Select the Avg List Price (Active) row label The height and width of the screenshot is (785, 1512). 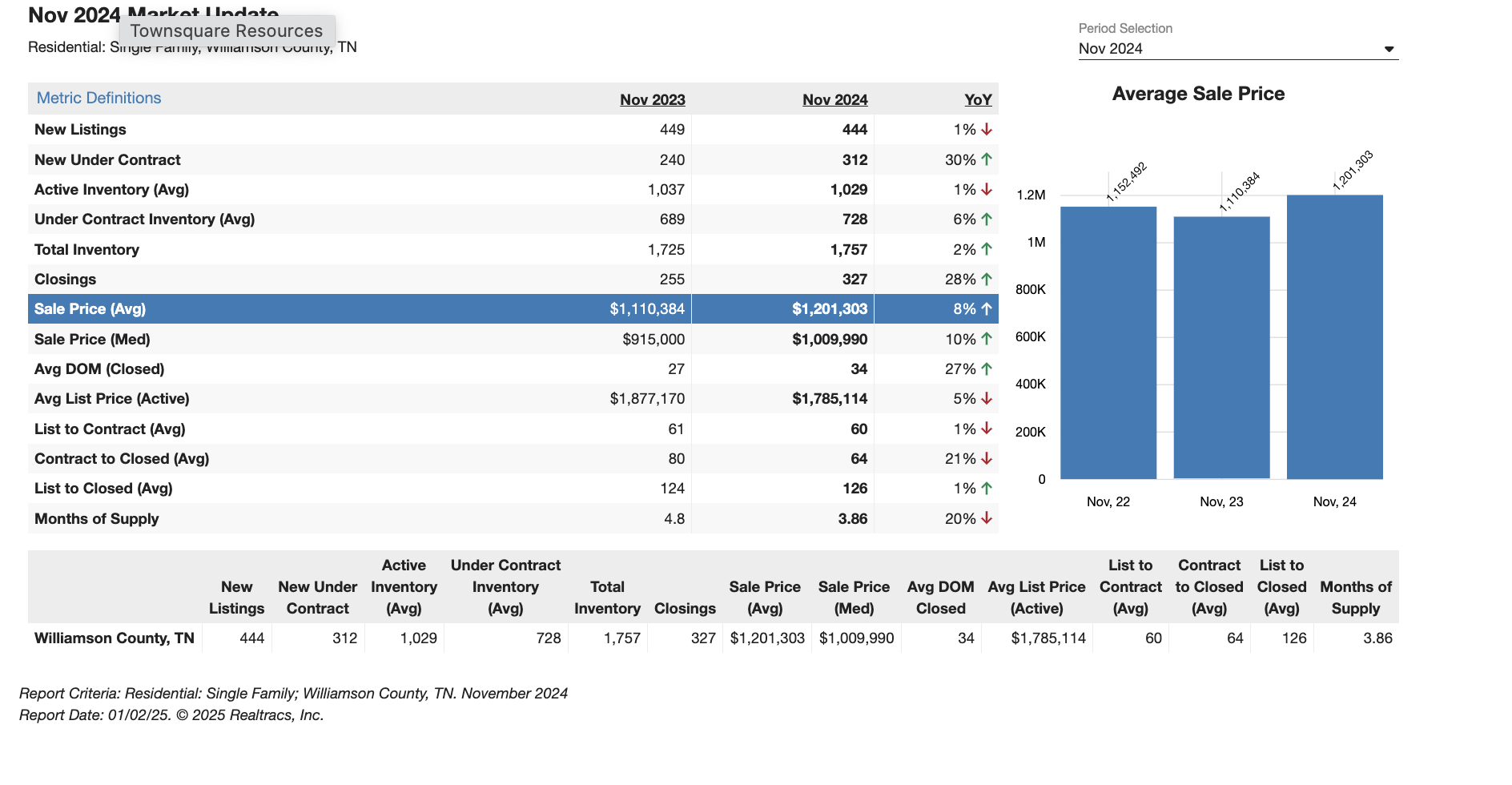tap(112, 399)
